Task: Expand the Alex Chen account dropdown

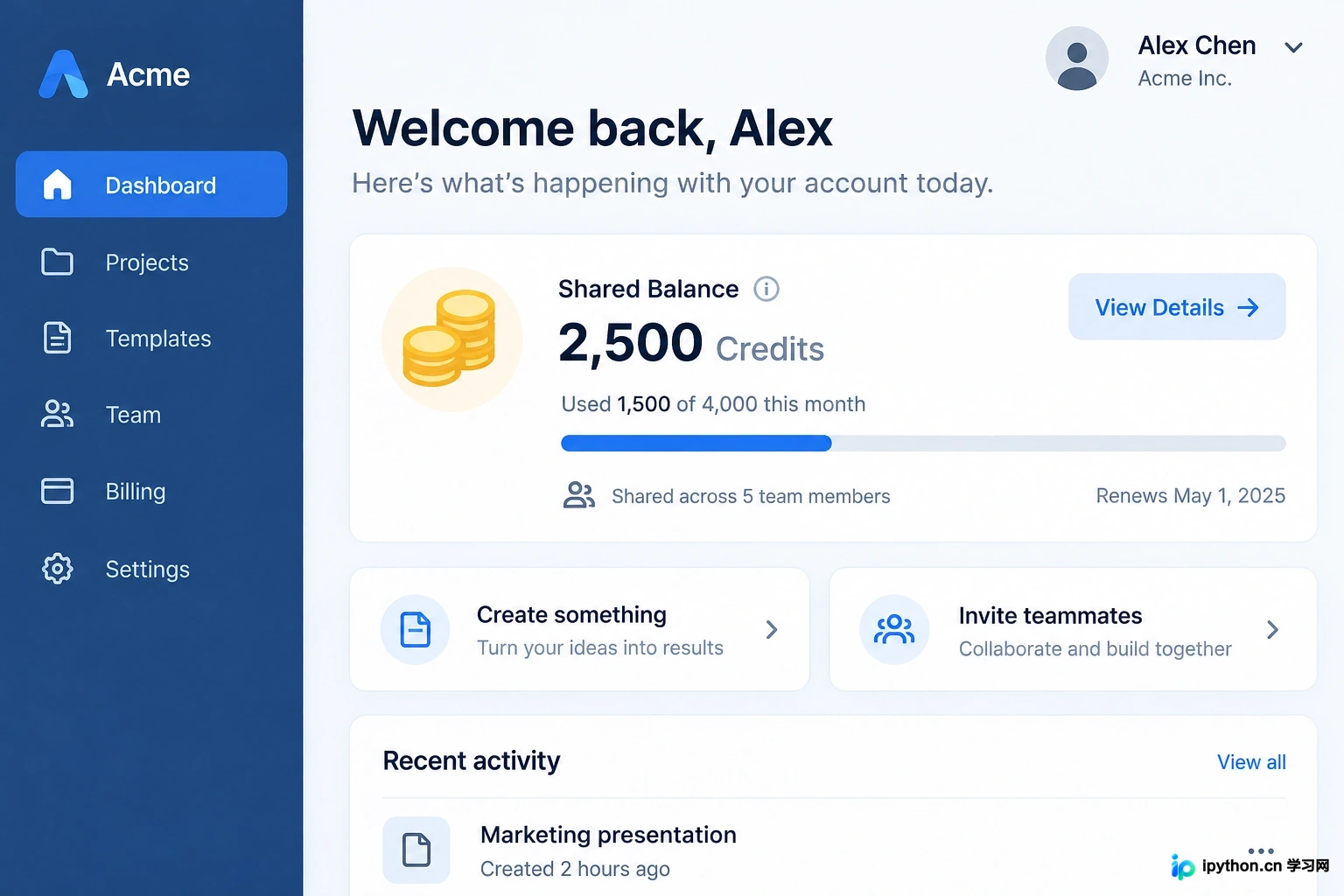Action: pos(1294,47)
